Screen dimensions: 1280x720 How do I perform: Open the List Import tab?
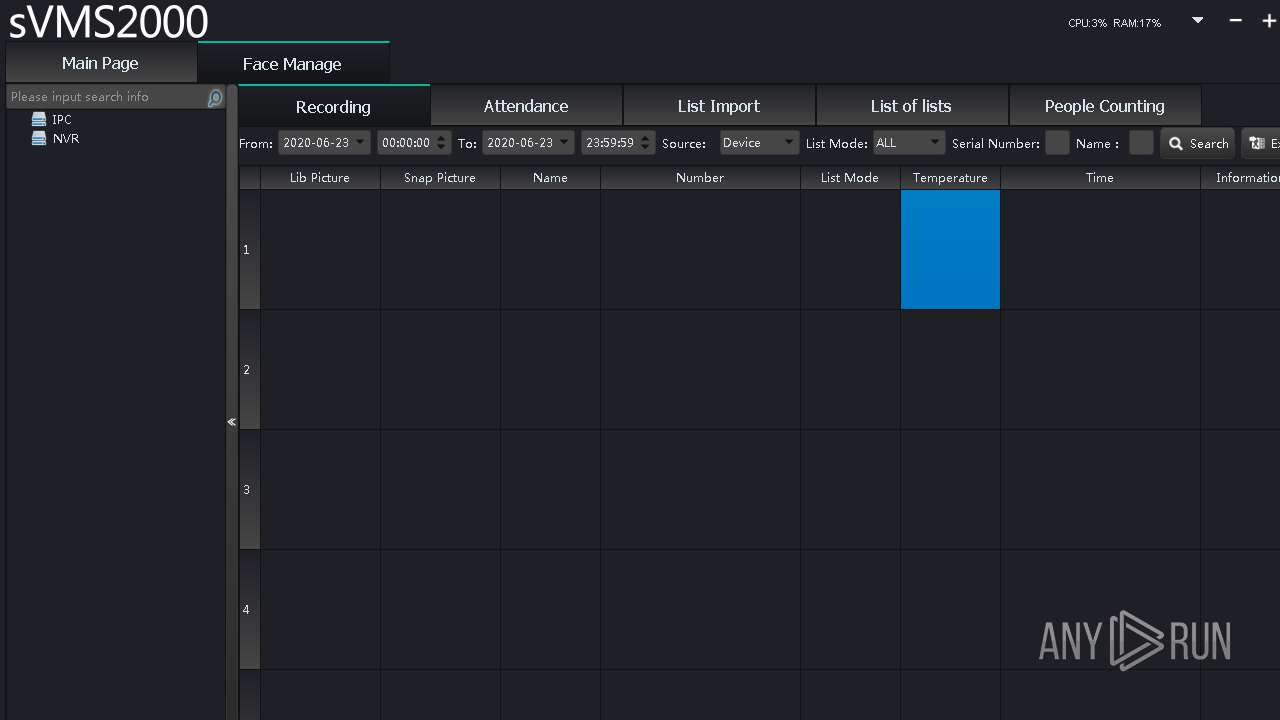click(719, 106)
